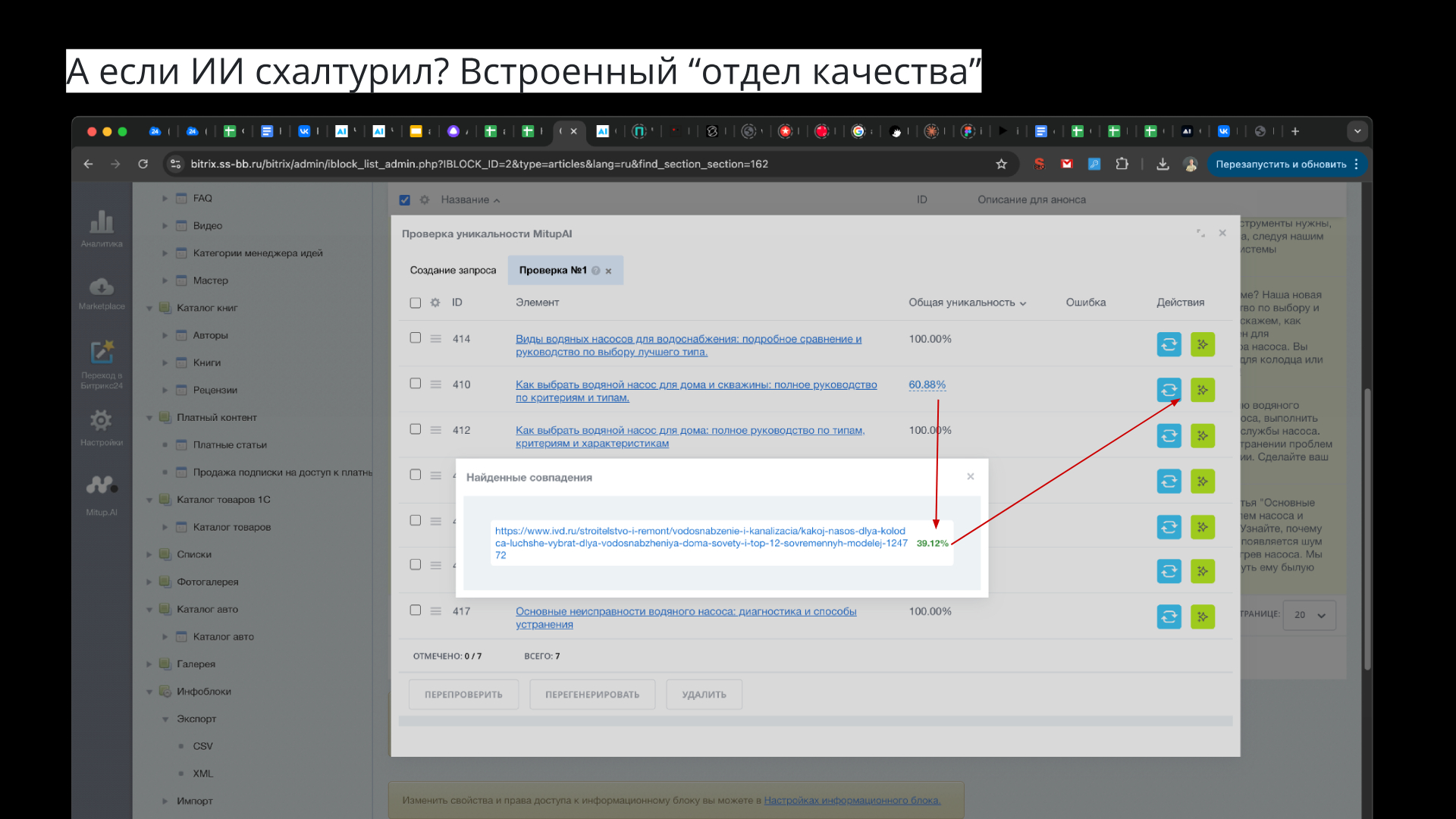Collapse the Инфоблоки tree section
The height and width of the screenshot is (819, 1456).
point(149,691)
